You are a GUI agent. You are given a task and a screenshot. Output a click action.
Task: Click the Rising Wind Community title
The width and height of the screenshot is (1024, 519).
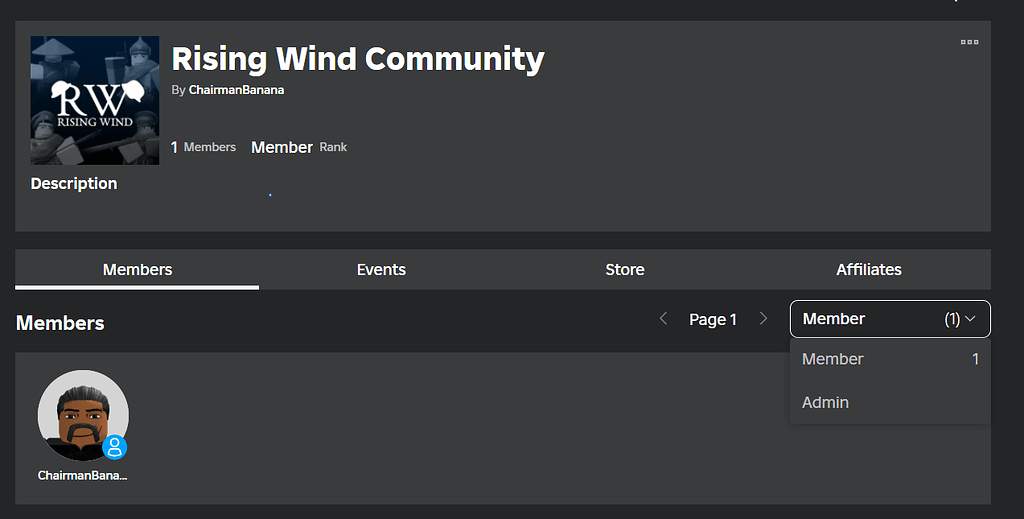click(358, 59)
